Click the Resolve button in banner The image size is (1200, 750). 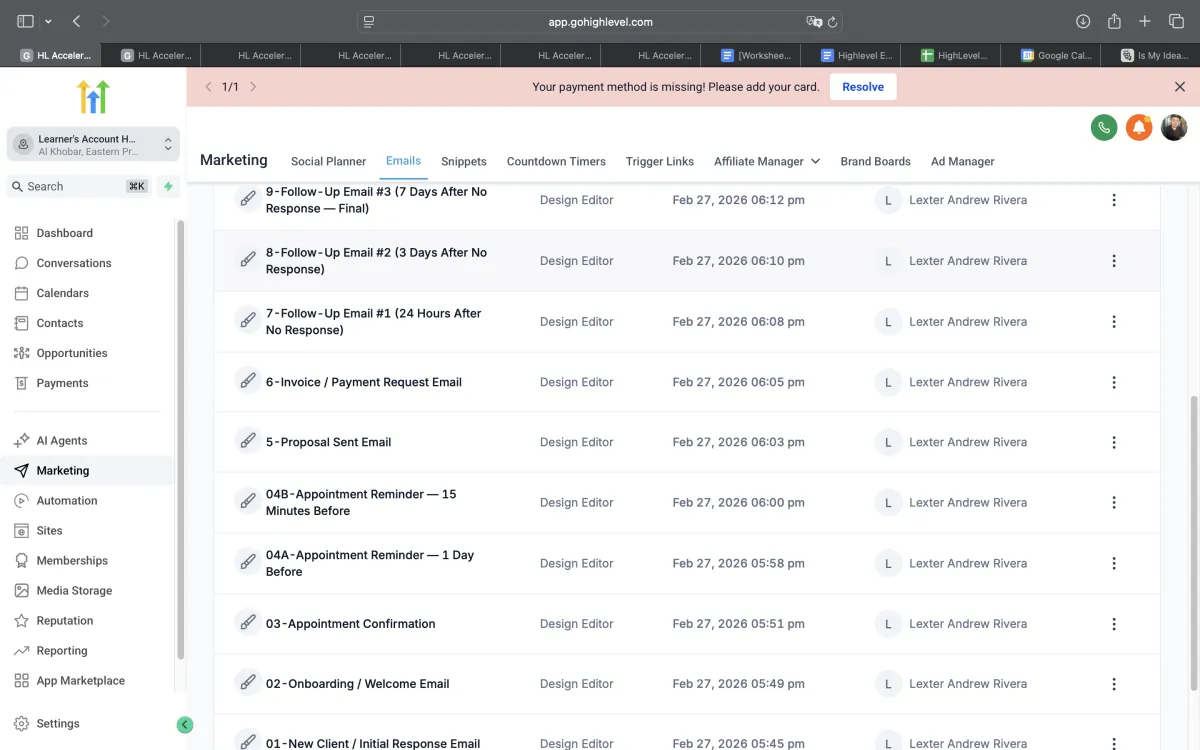862,87
